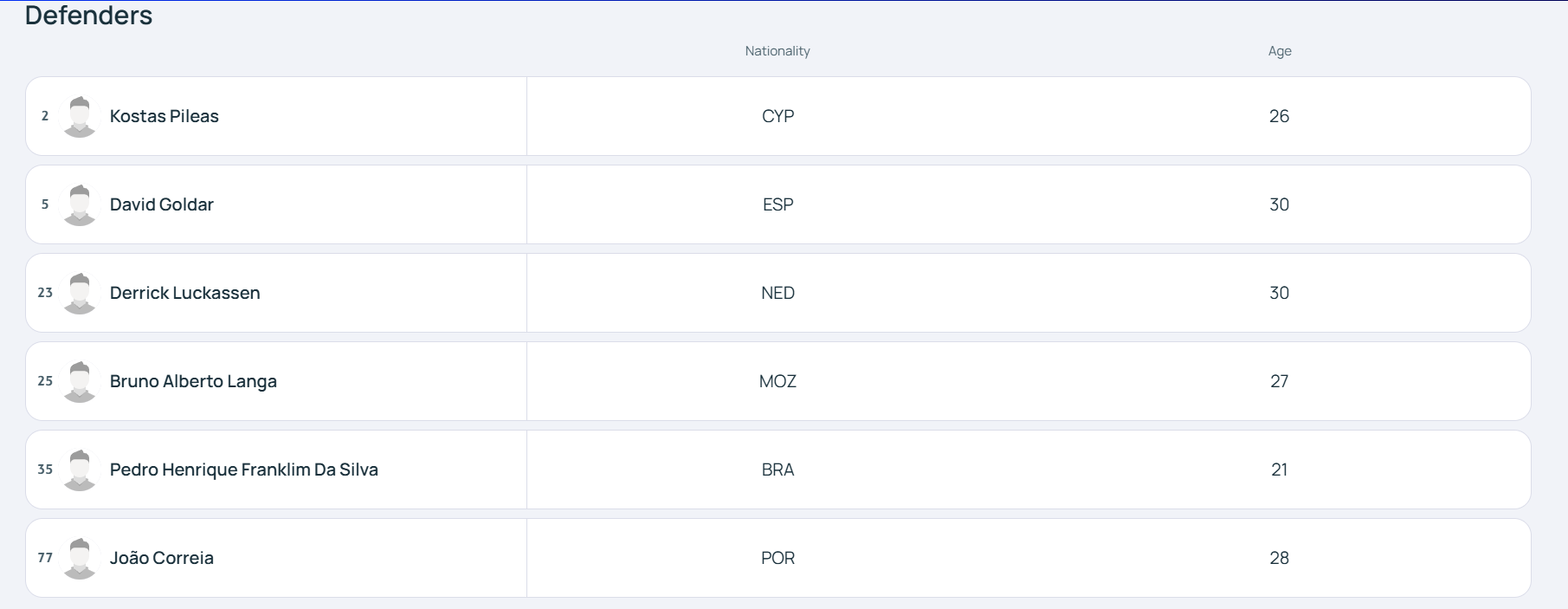Click Pedro Henrique Franklim Da Silva avatar
Viewport: 1568px width, 609px height.
click(x=80, y=470)
